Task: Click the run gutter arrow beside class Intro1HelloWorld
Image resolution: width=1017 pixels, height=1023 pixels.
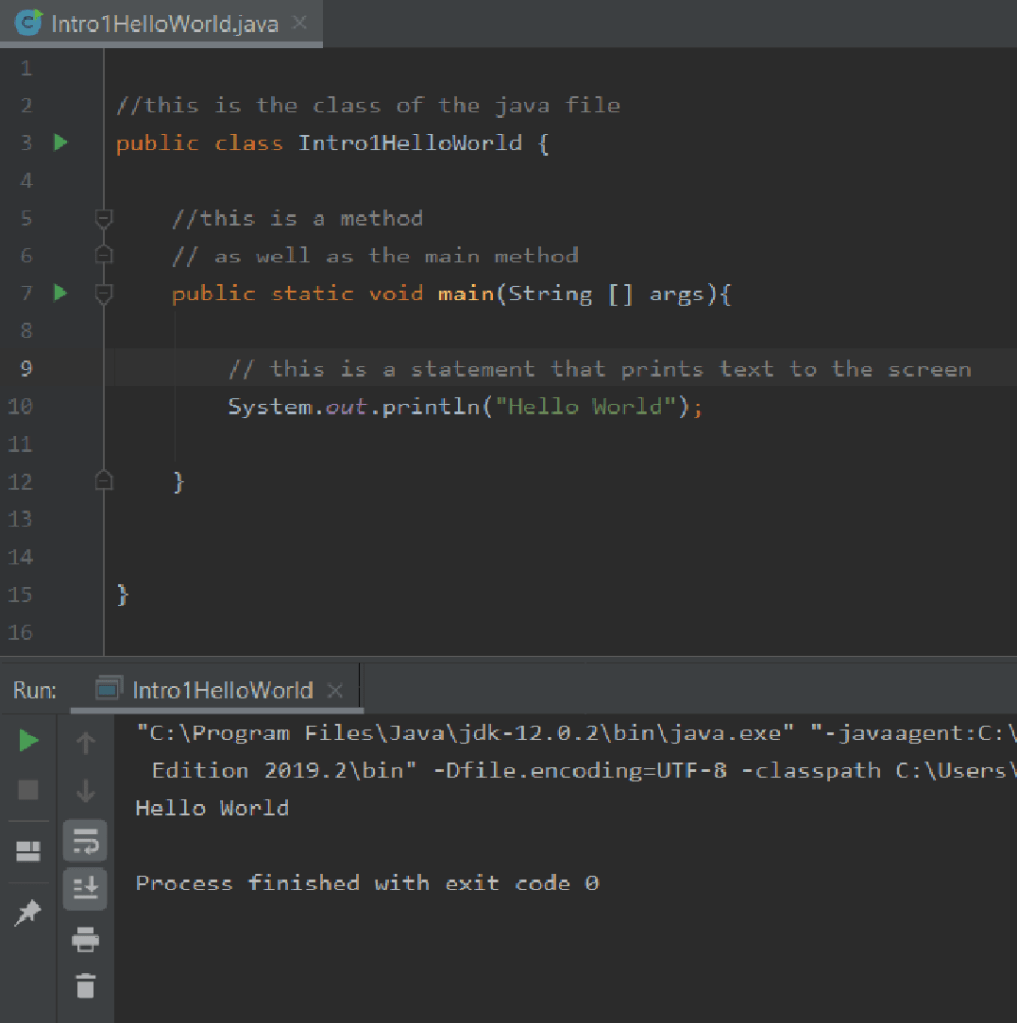Action: [60, 143]
